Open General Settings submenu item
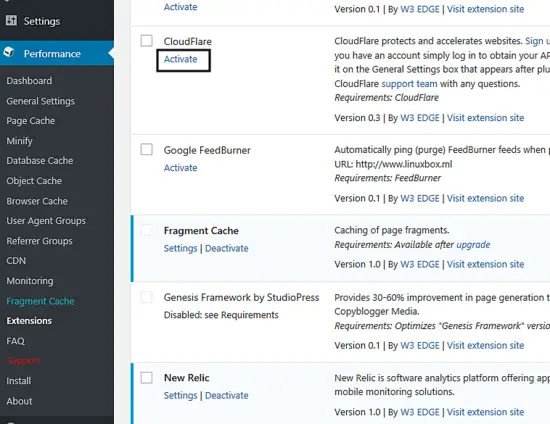Image resolution: width=550 pixels, height=424 pixels. tap(40, 101)
